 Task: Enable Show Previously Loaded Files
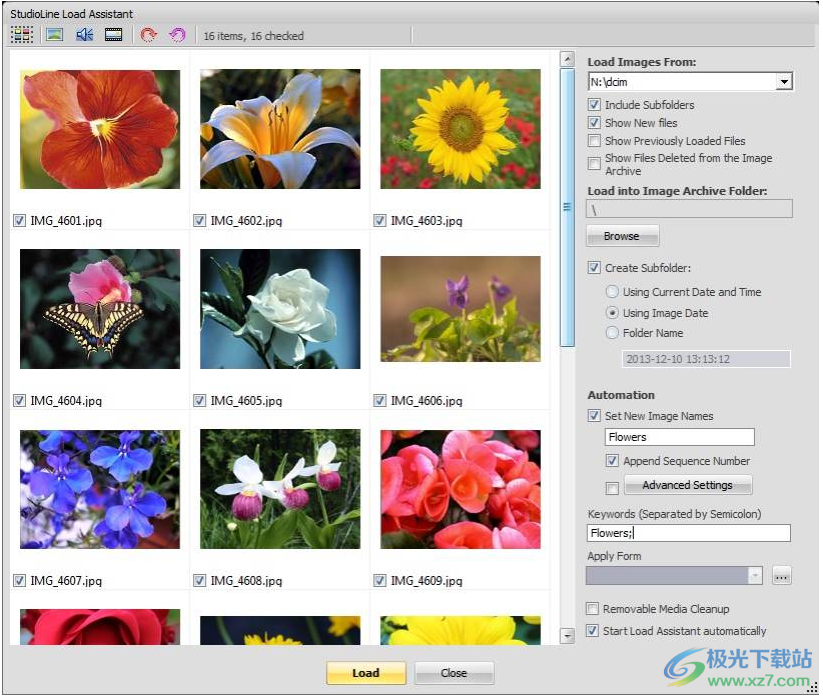tap(594, 140)
